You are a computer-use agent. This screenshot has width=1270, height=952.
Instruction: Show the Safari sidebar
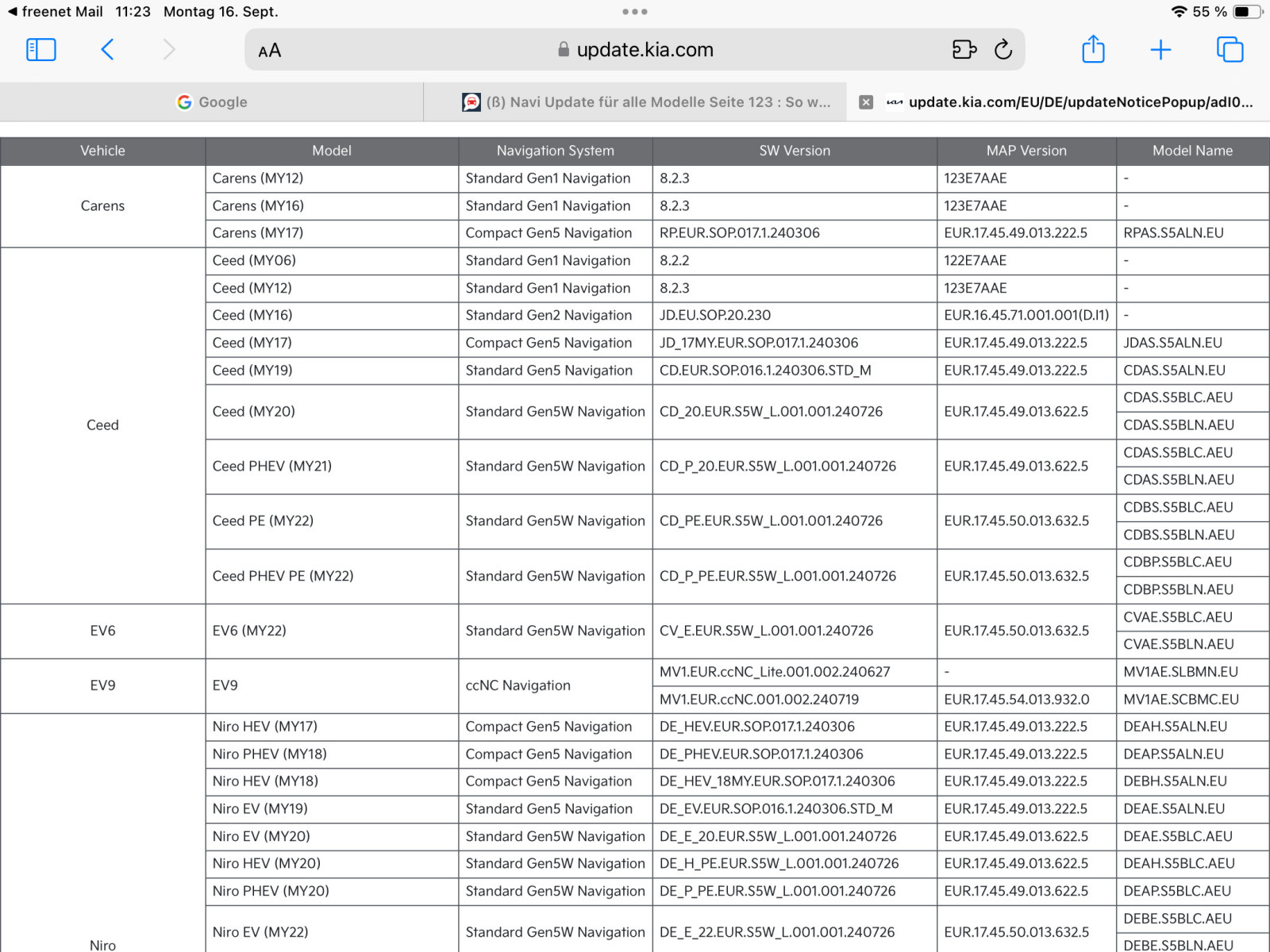[41, 50]
